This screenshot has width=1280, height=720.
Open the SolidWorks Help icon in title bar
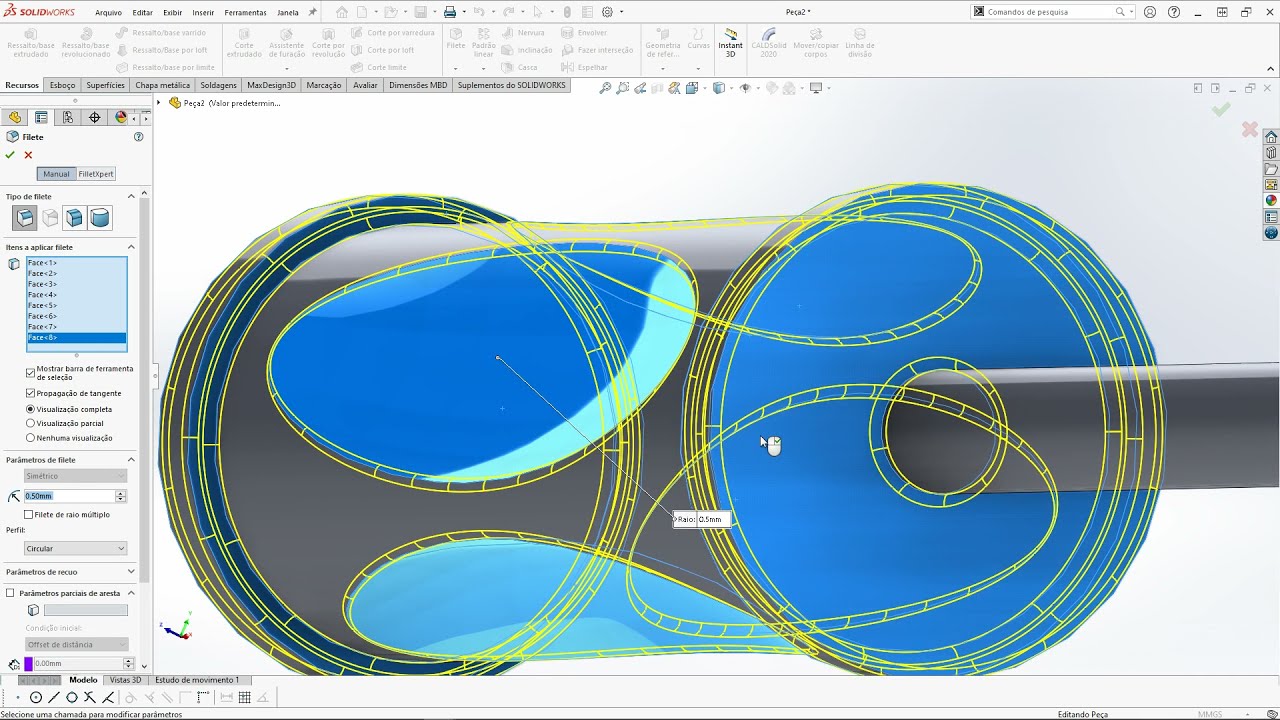[1174, 12]
